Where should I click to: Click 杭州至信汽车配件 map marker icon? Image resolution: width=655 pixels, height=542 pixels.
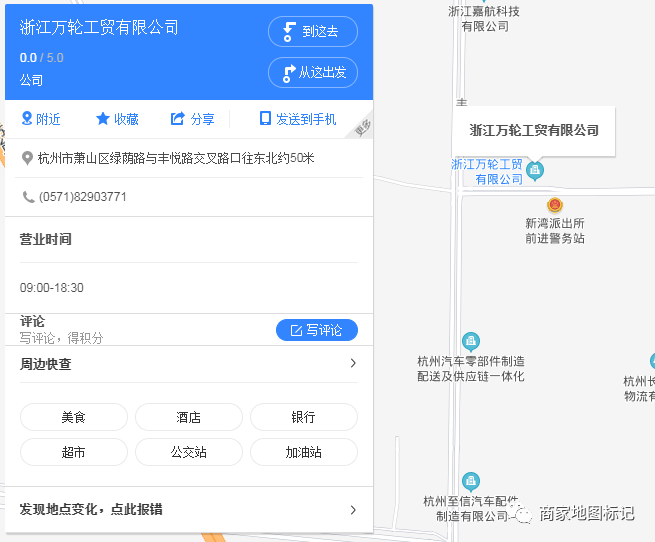pyautogui.click(x=470, y=482)
